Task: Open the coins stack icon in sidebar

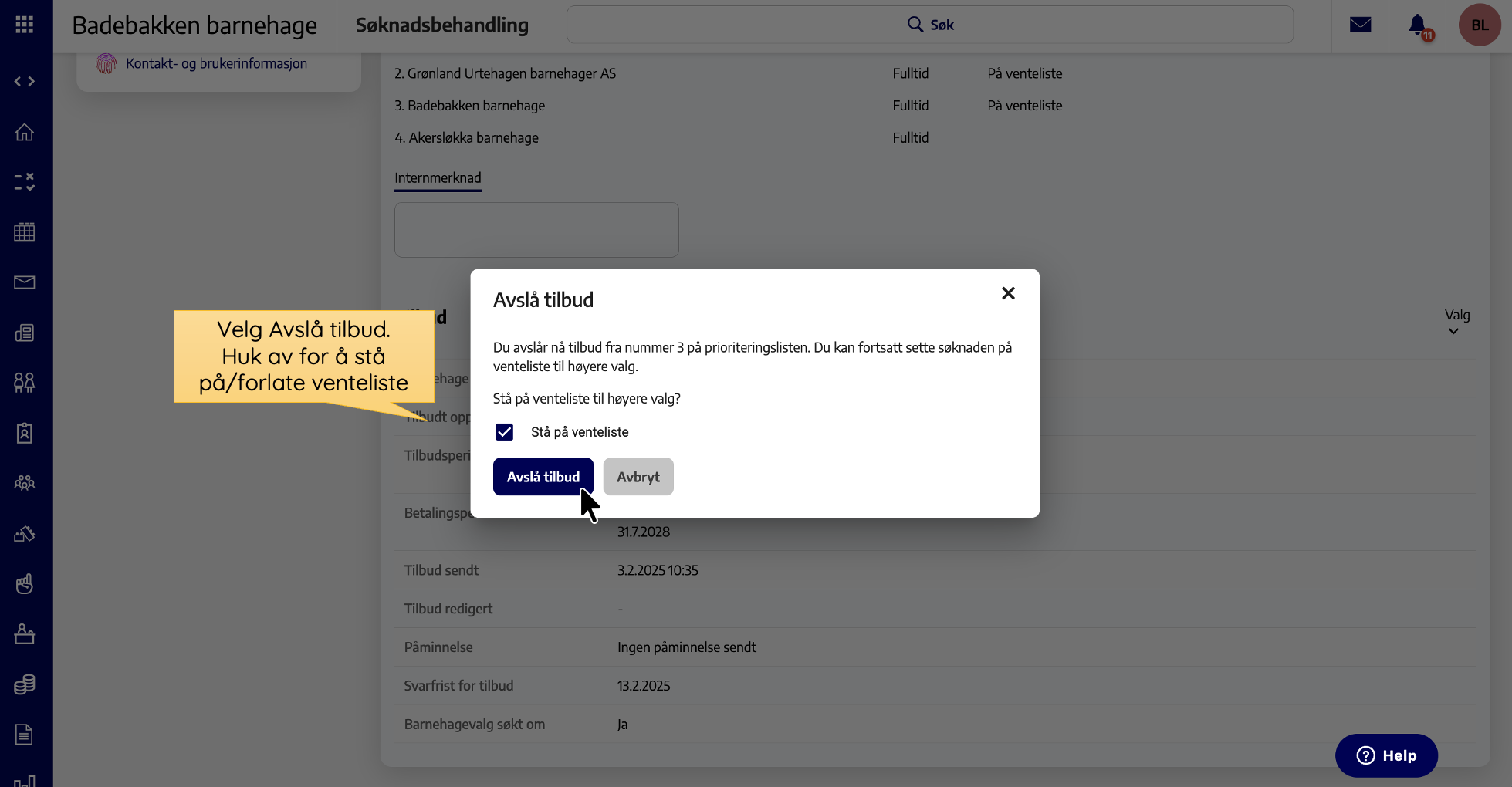Action: (x=25, y=684)
